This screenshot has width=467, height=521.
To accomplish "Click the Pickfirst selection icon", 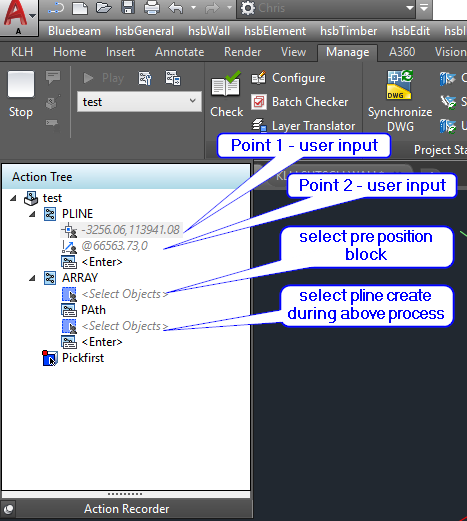I will pyautogui.click(x=50, y=358).
